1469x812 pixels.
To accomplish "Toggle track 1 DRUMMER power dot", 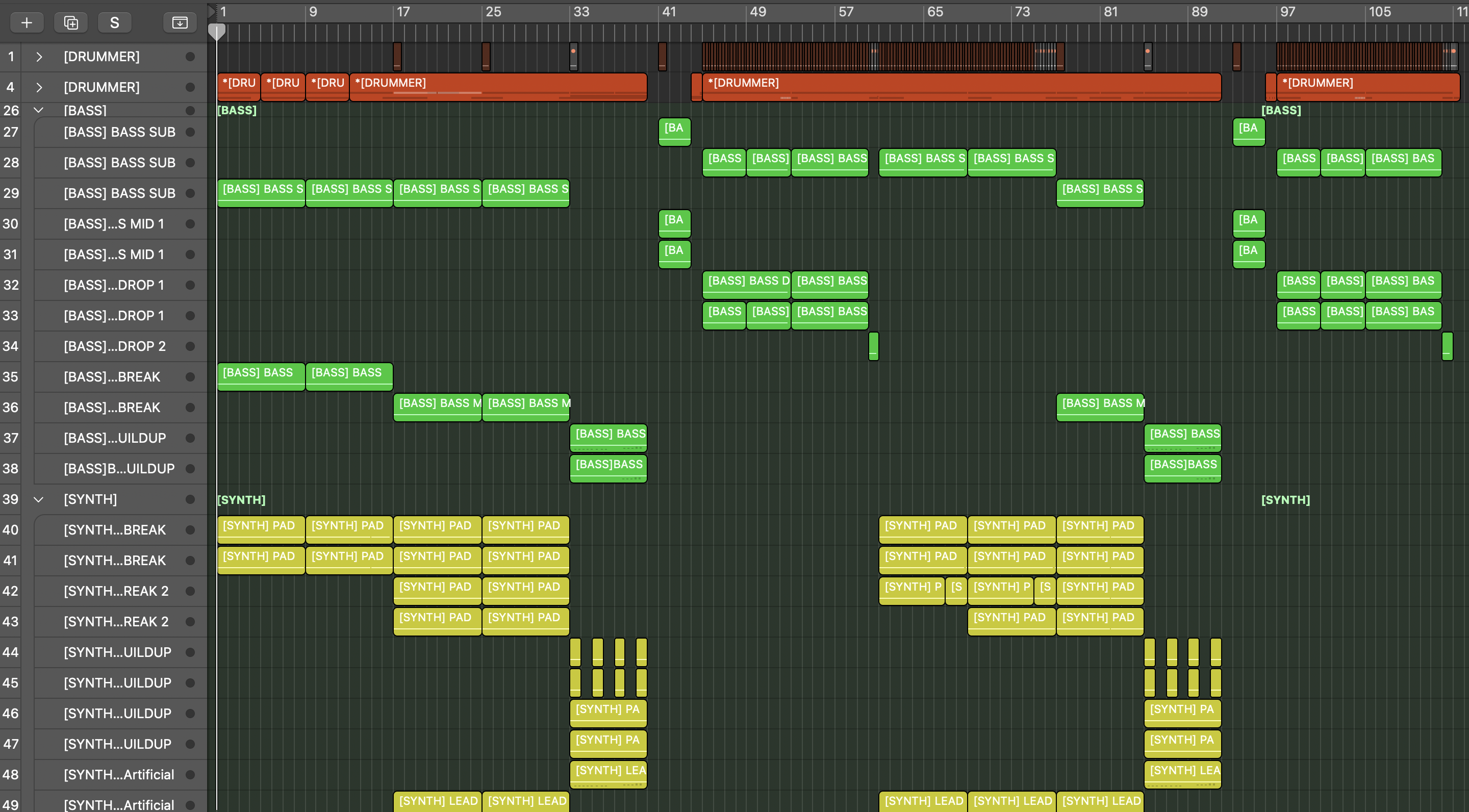I will point(190,57).
